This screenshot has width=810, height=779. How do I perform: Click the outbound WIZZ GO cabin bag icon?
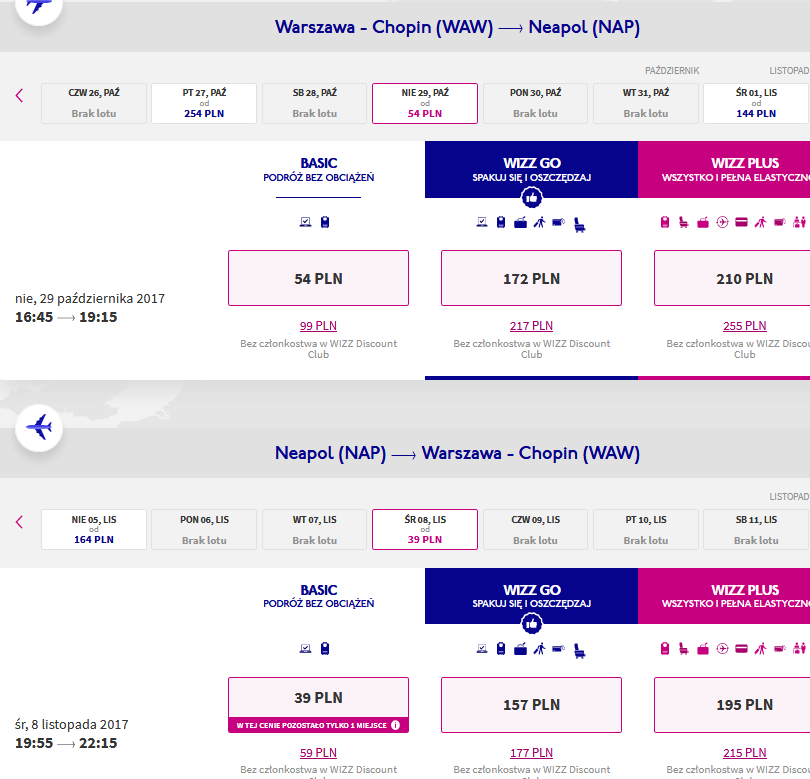pos(501,222)
